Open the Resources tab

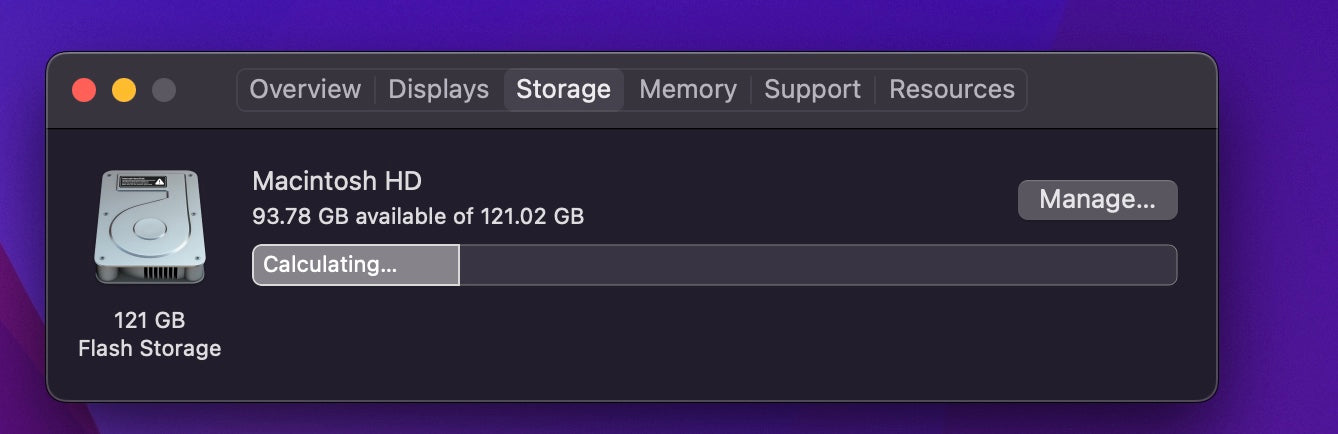[x=951, y=89]
